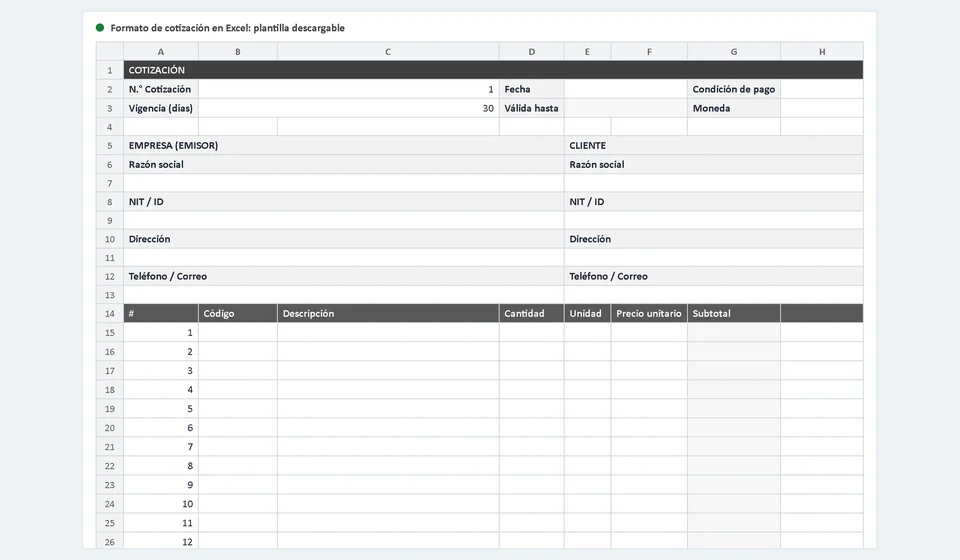Click the Moneda value cell
This screenshot has height=560, width=960.
click(x=822, y=108)
